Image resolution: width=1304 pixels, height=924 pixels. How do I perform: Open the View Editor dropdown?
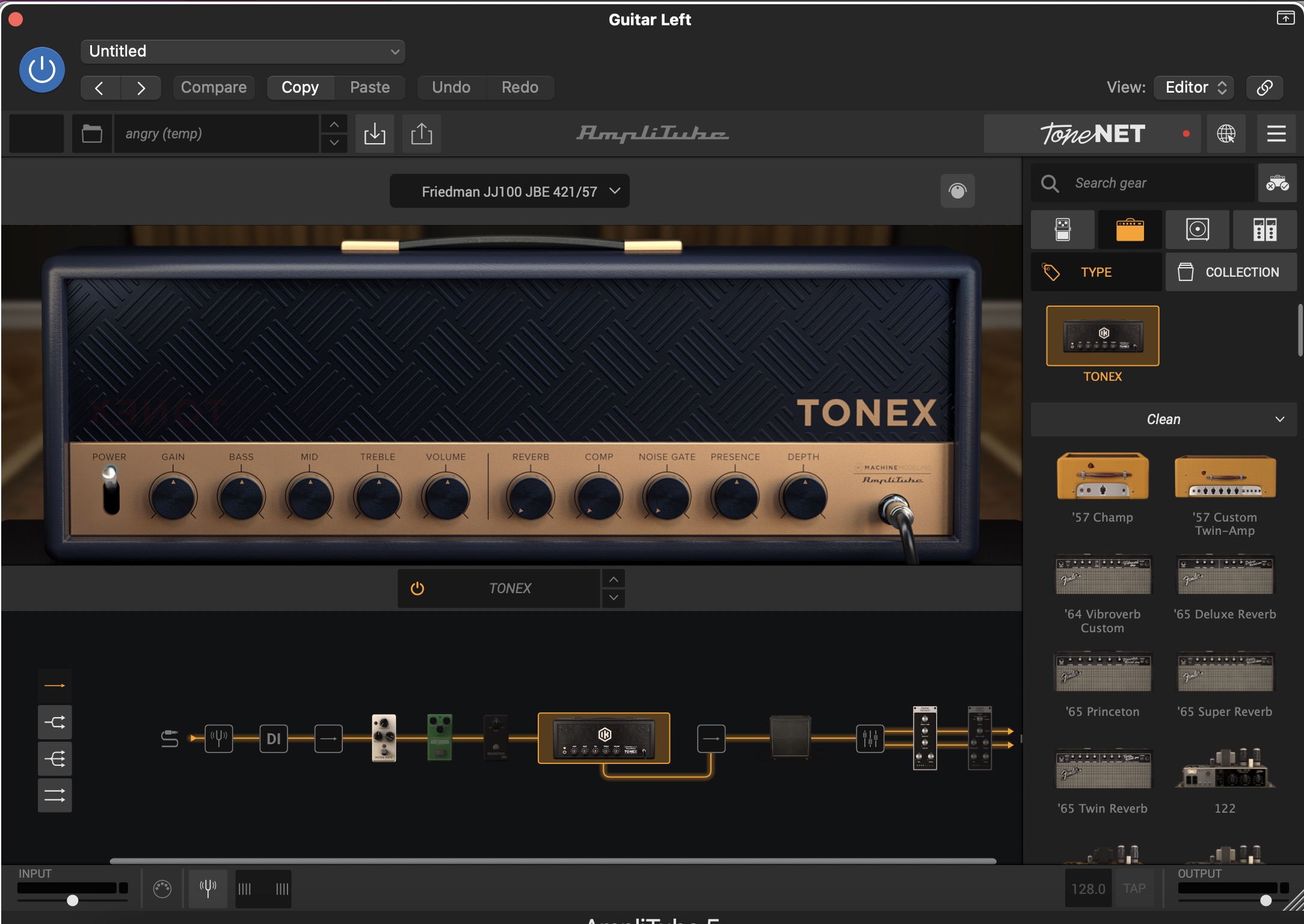(1195, 88)
